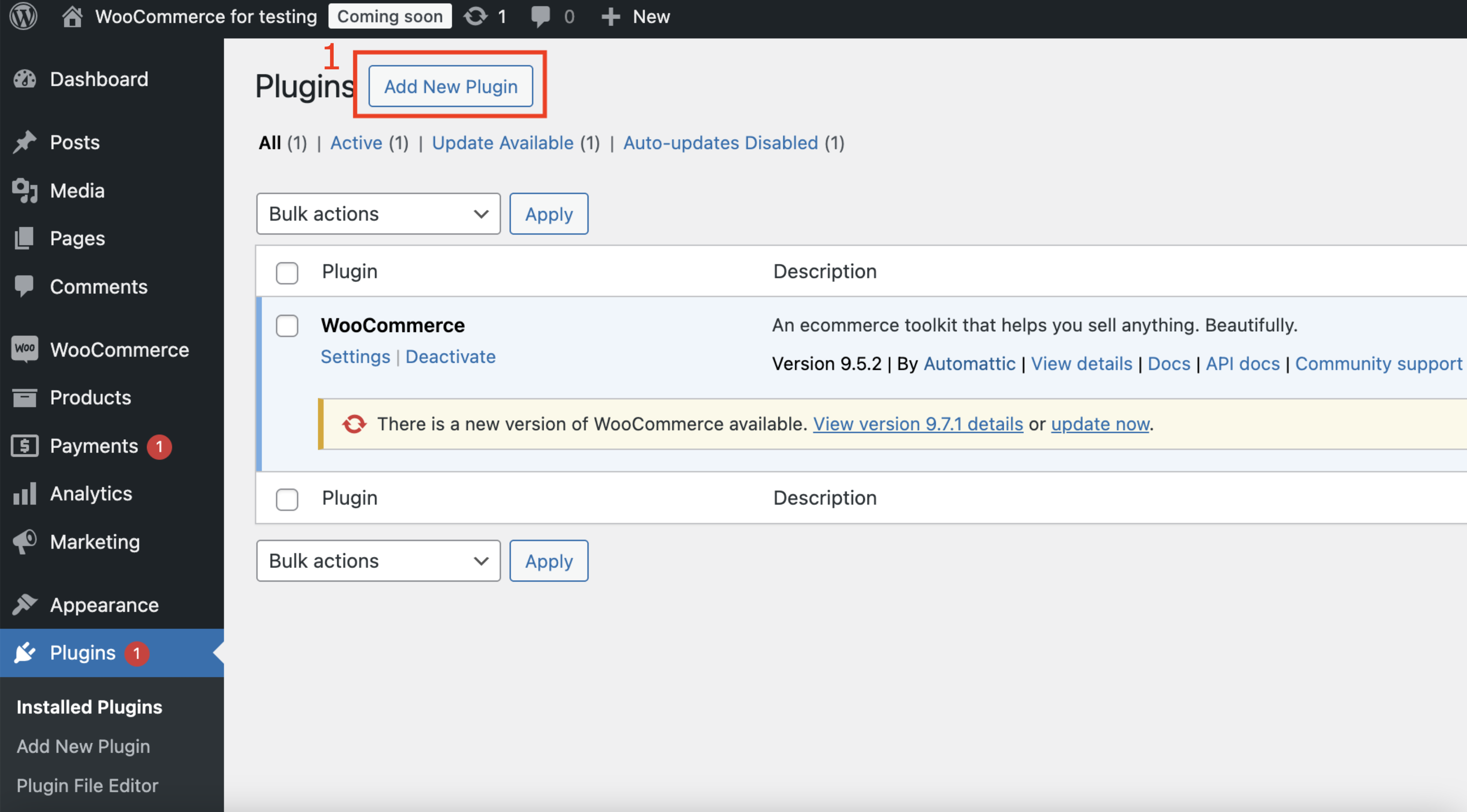Open the bottom Bulk actions dropdown
This screenshot has width=1467, height=812.
click(x=378, y=561)
